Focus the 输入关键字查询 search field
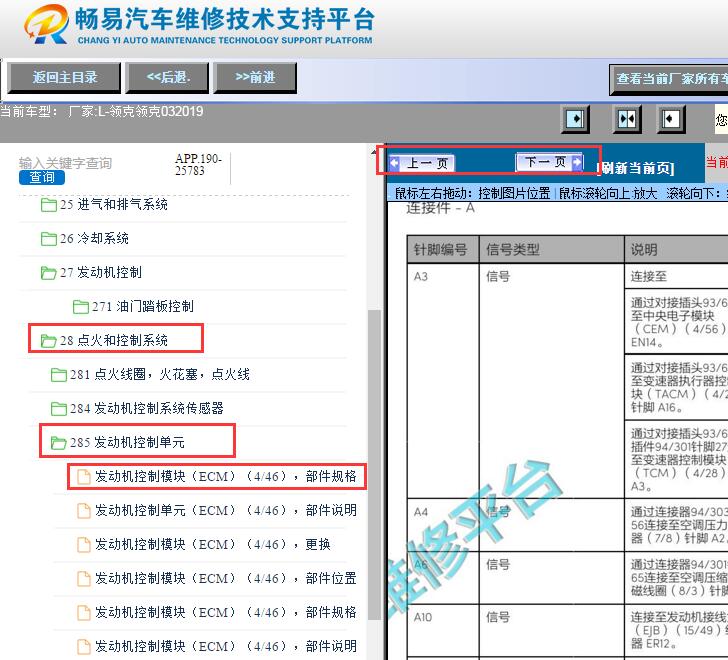This screenshot has width=728, height=660. coord(65,163)
